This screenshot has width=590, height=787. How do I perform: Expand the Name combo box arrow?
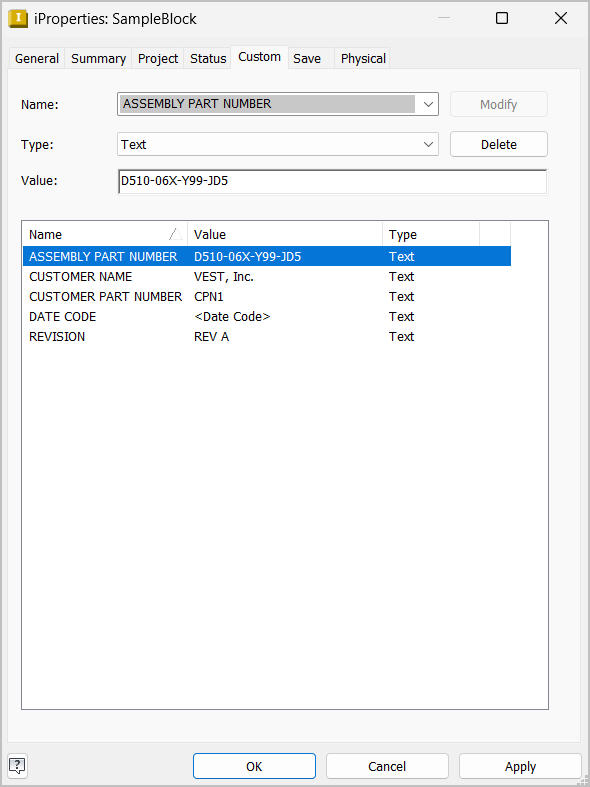(x=428, y=104)
